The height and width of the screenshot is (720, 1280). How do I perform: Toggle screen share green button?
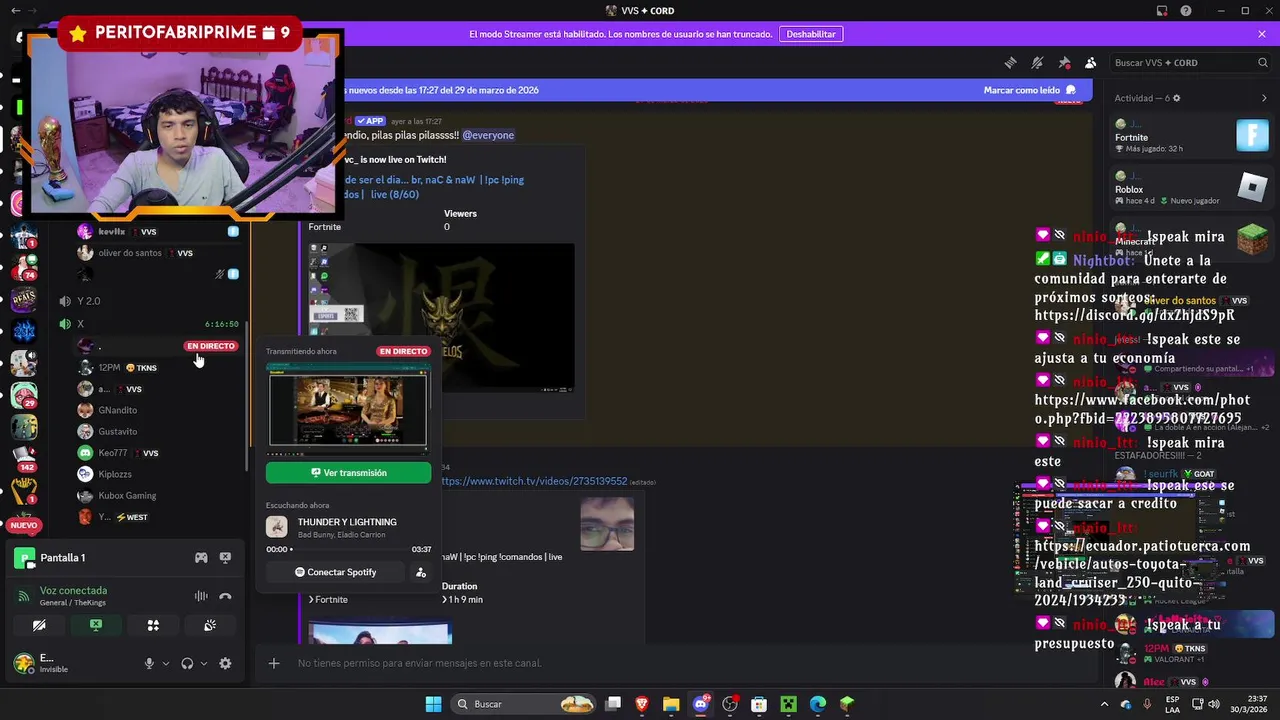pos(96,625)
